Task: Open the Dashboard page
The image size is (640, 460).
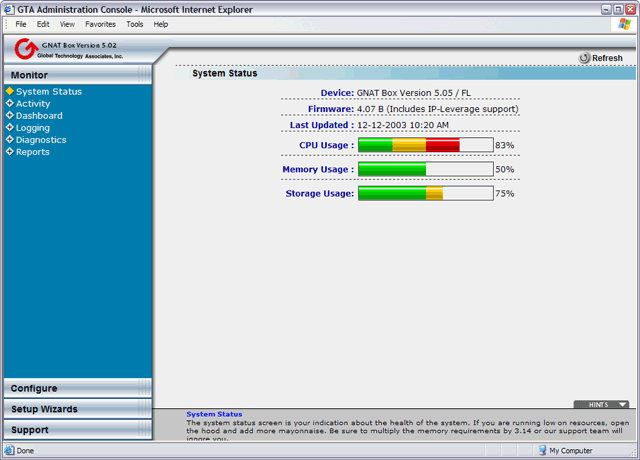Action: point(39,116)
